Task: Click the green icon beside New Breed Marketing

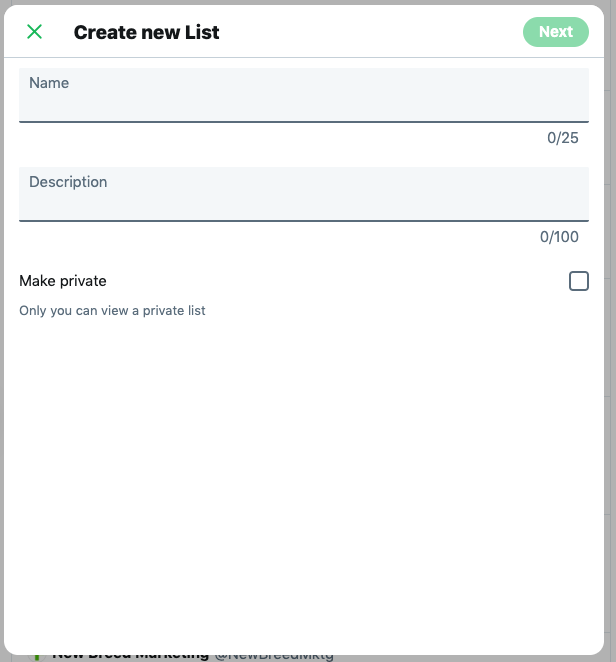Action: [36, 656]
